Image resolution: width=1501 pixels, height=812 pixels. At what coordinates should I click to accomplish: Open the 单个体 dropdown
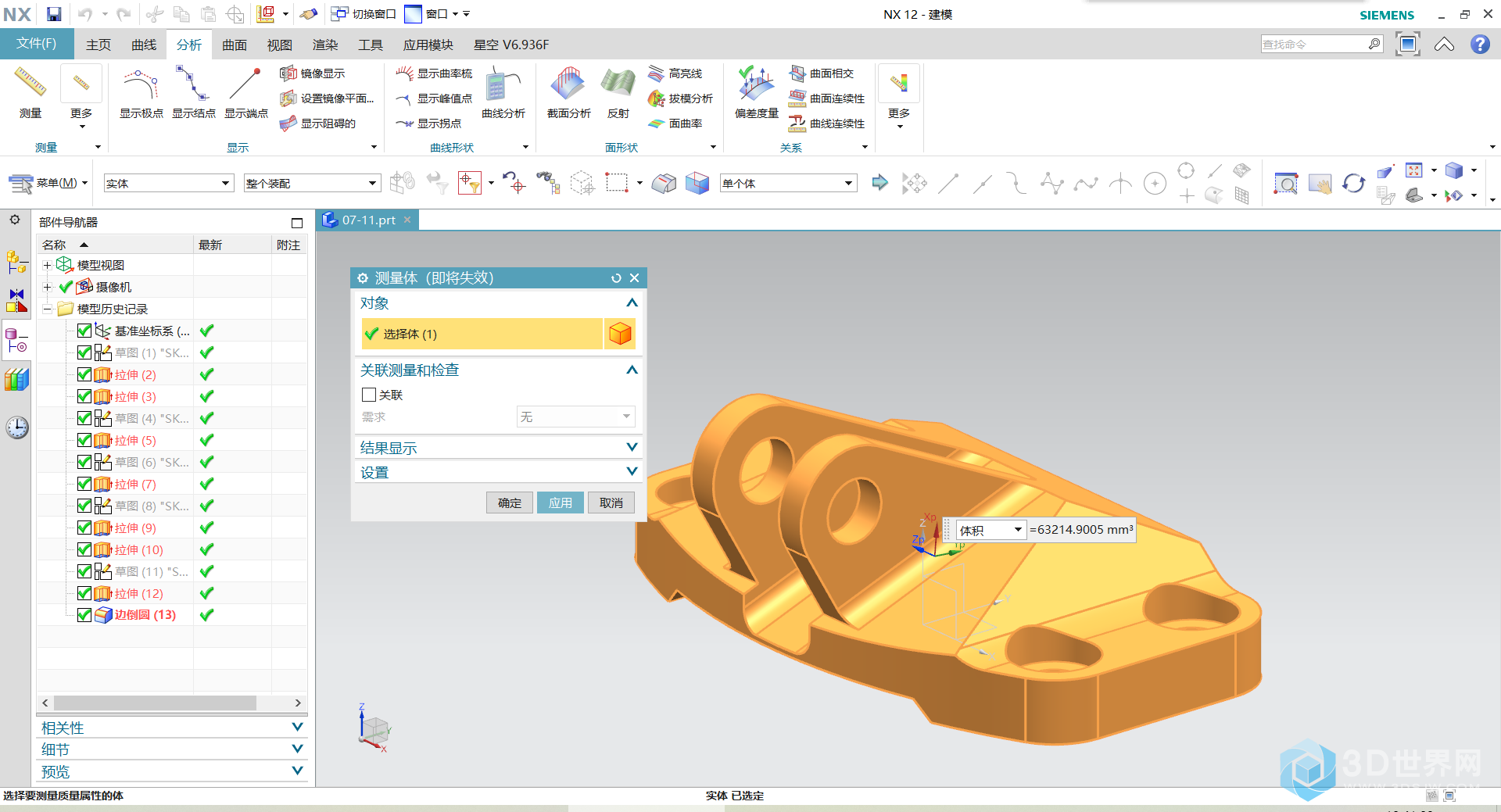(x=788, y=183)
